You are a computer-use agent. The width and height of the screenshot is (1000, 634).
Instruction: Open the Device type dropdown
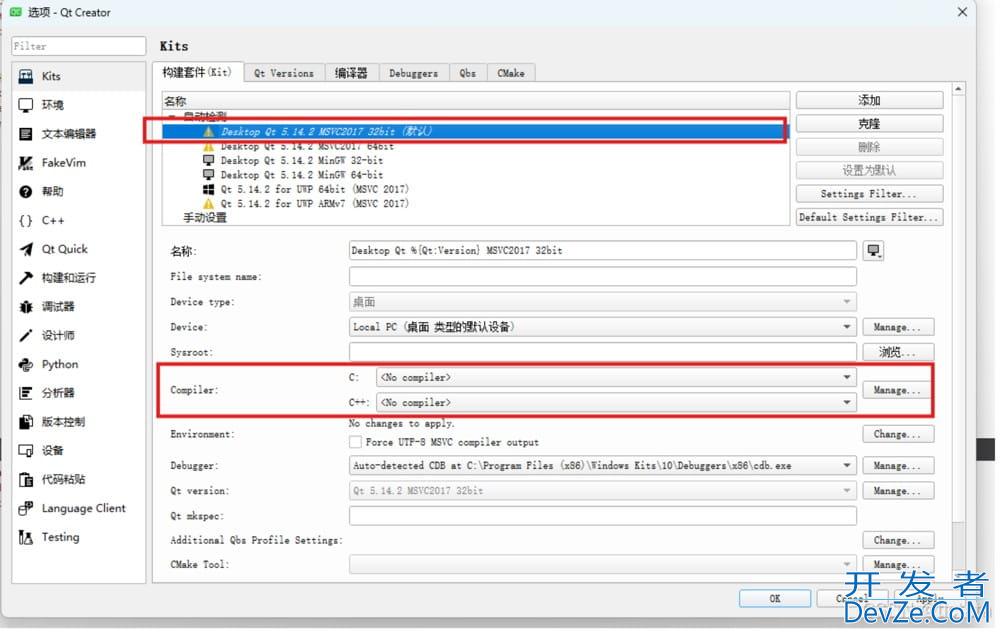603,302
